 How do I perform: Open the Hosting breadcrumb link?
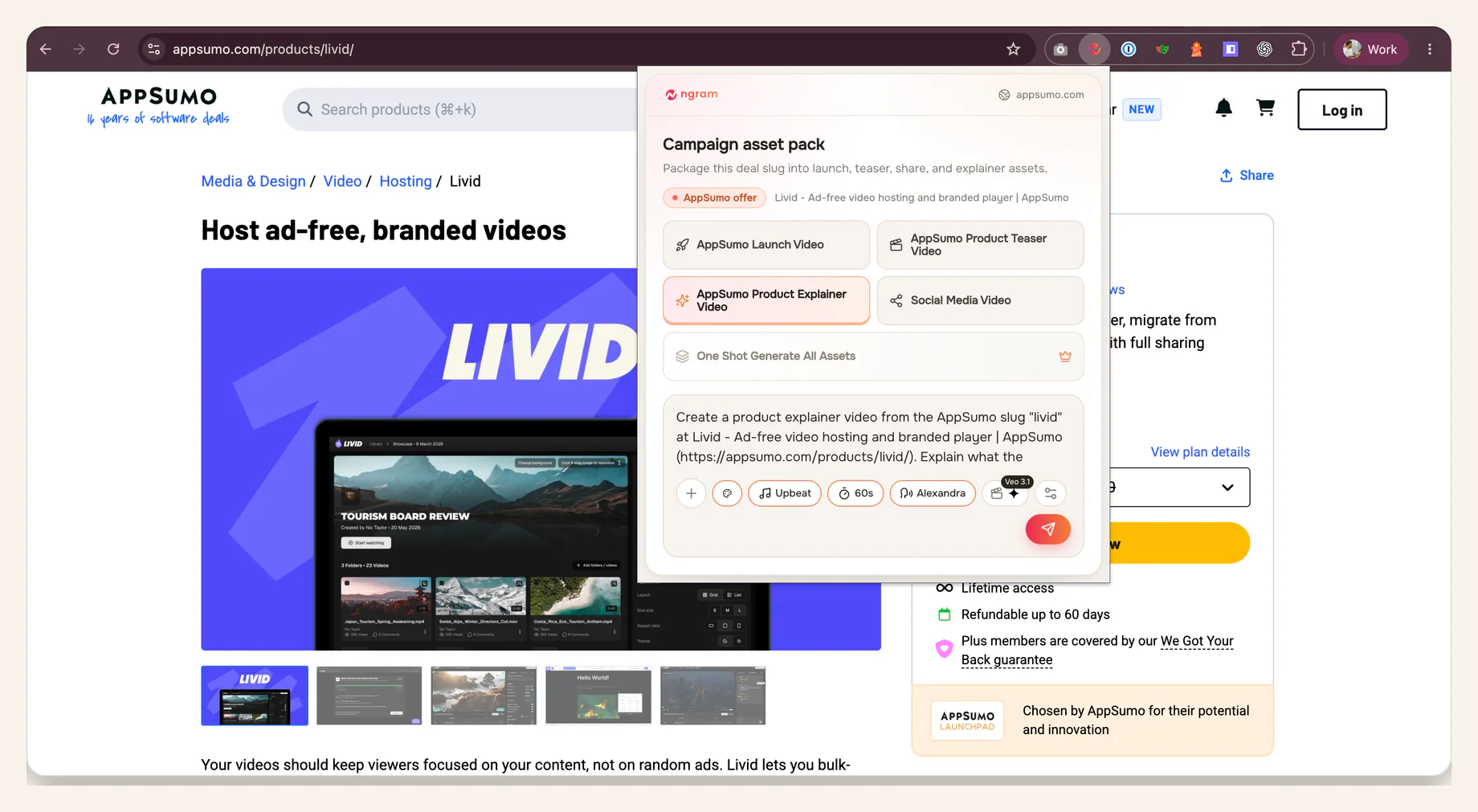pyautogui.click(x=405, y=182)
